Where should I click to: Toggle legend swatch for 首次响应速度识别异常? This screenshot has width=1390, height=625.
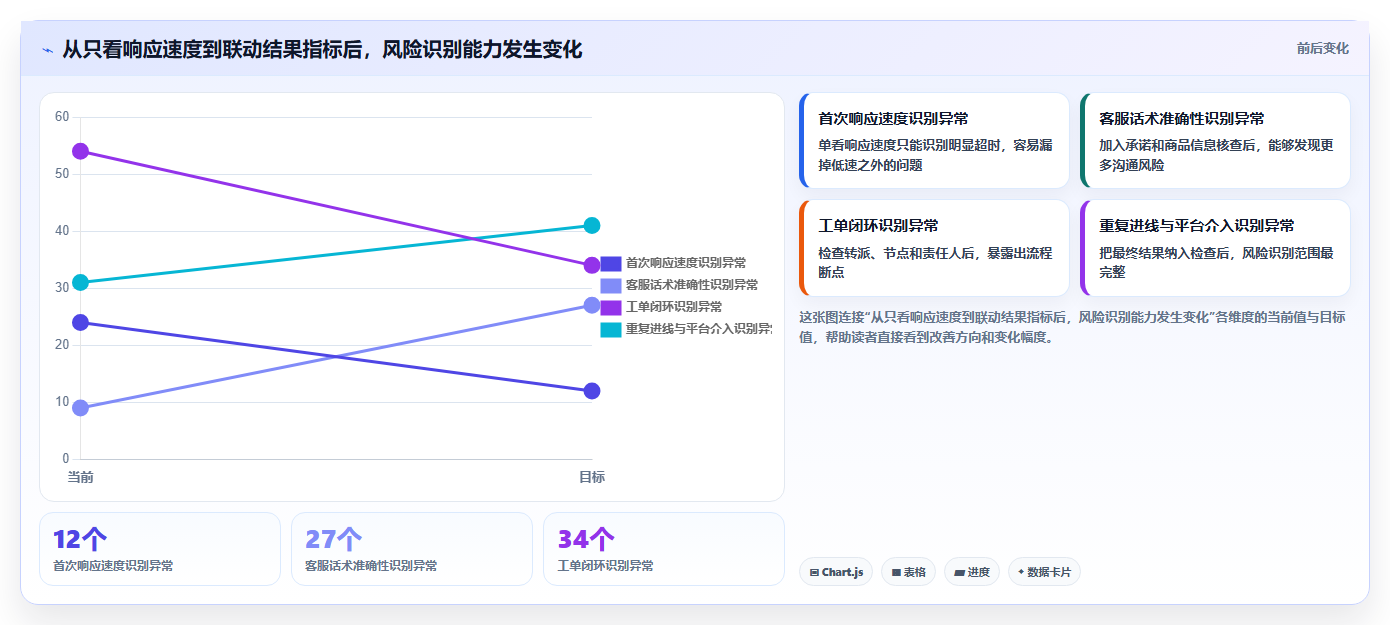(x=611, y=263)
